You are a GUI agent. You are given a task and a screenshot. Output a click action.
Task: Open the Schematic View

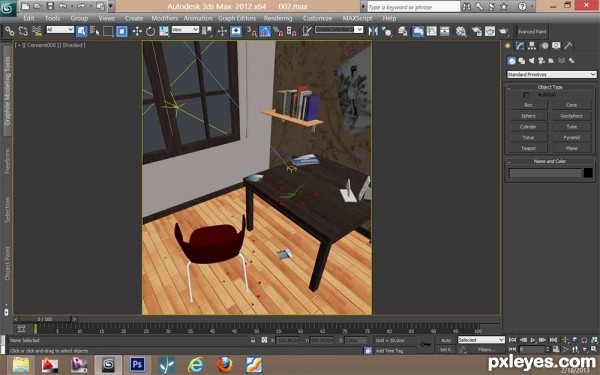(445, 31)
